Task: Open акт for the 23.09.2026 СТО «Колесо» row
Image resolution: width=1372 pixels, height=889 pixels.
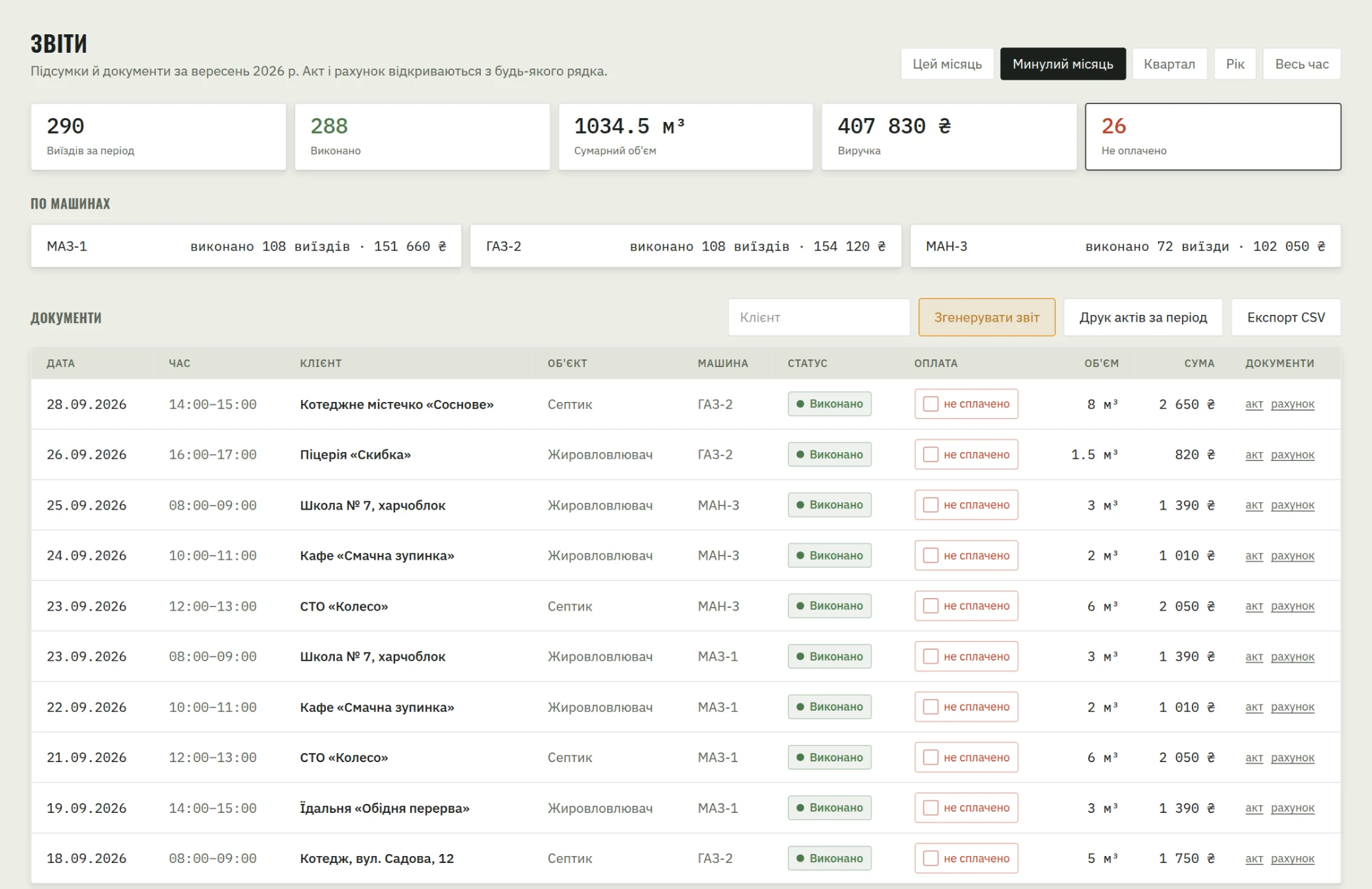Action: (x=1254, y=606)
